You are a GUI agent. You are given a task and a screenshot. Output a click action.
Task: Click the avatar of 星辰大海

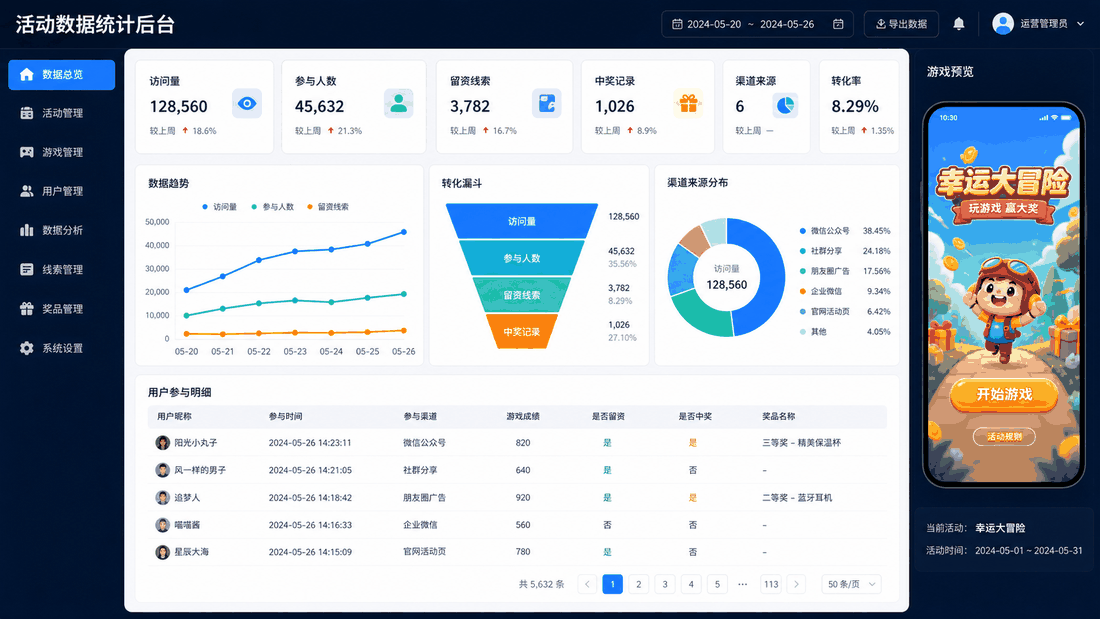coord(162,552)
